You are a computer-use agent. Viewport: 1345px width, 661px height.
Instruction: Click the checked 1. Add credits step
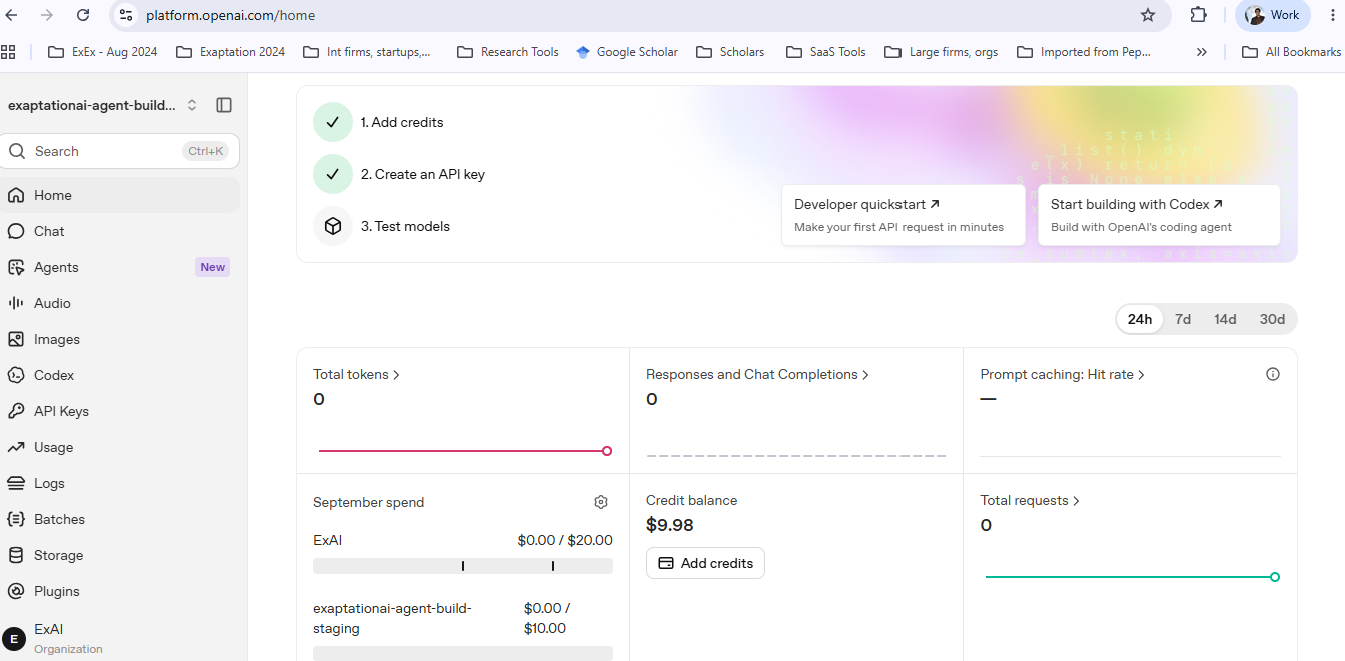point(378,122)
